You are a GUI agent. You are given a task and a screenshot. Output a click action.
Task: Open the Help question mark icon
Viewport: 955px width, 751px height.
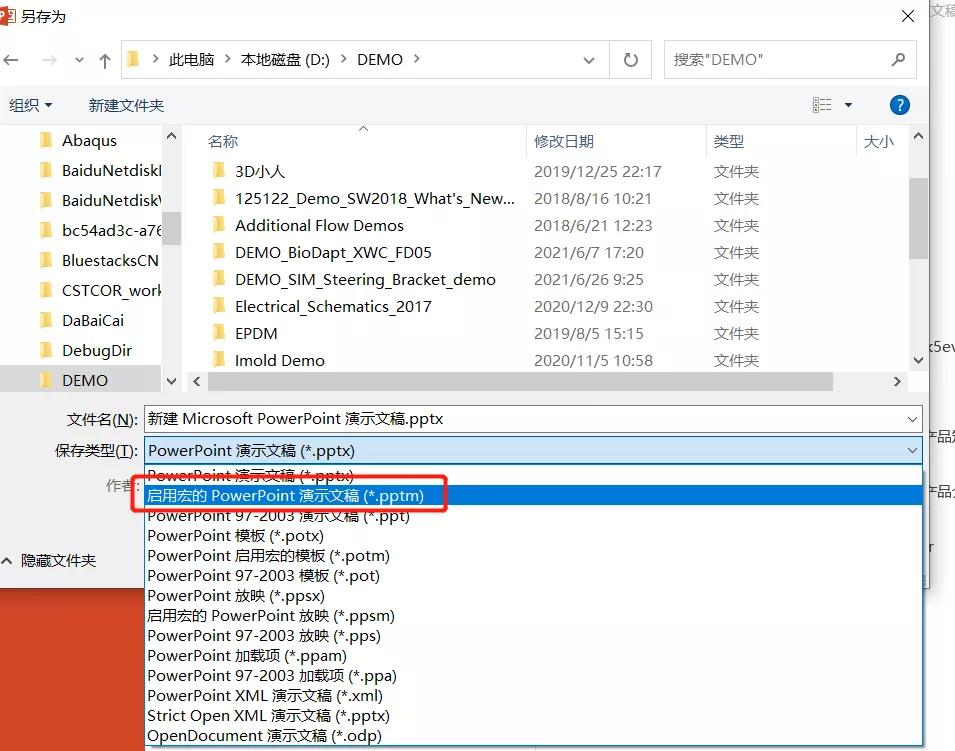pyautogui.click(x=899, y=104)
